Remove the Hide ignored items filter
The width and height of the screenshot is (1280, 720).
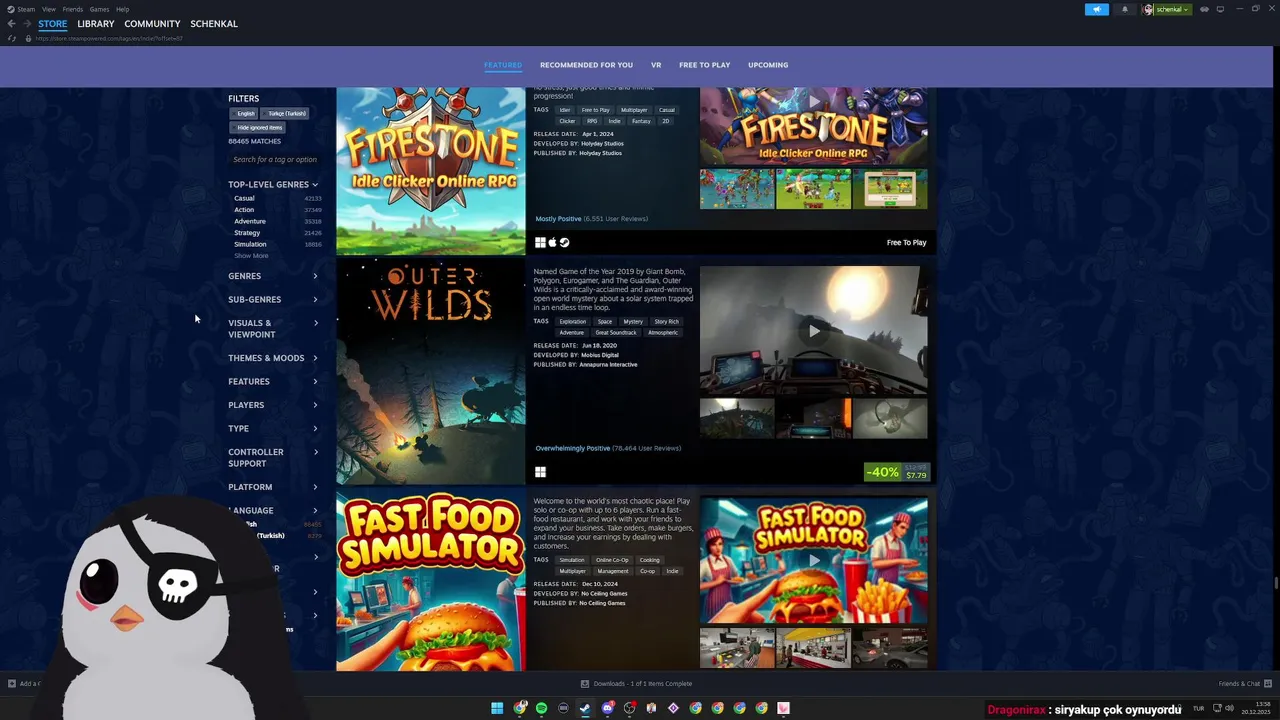[x=258, y=127]
